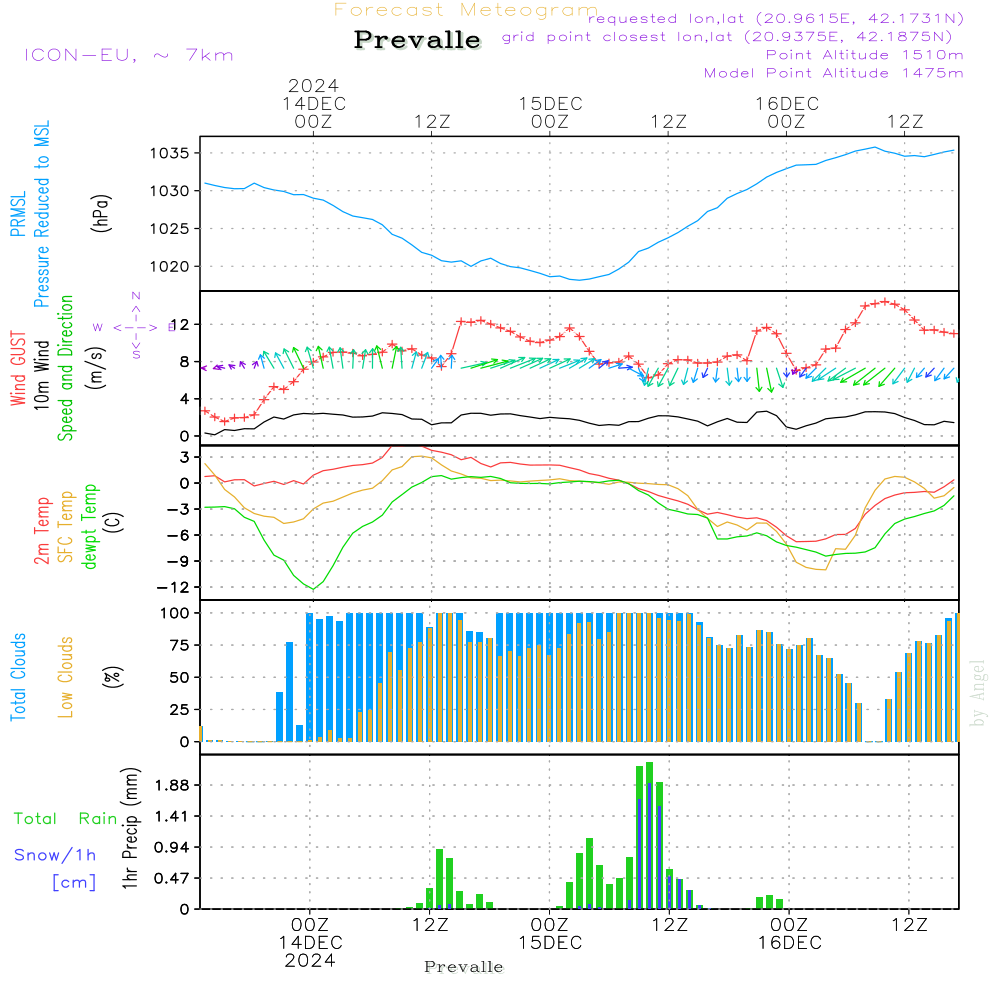Click the 'Model Point Altitude 1475m' text

click(x=833, y=73)
